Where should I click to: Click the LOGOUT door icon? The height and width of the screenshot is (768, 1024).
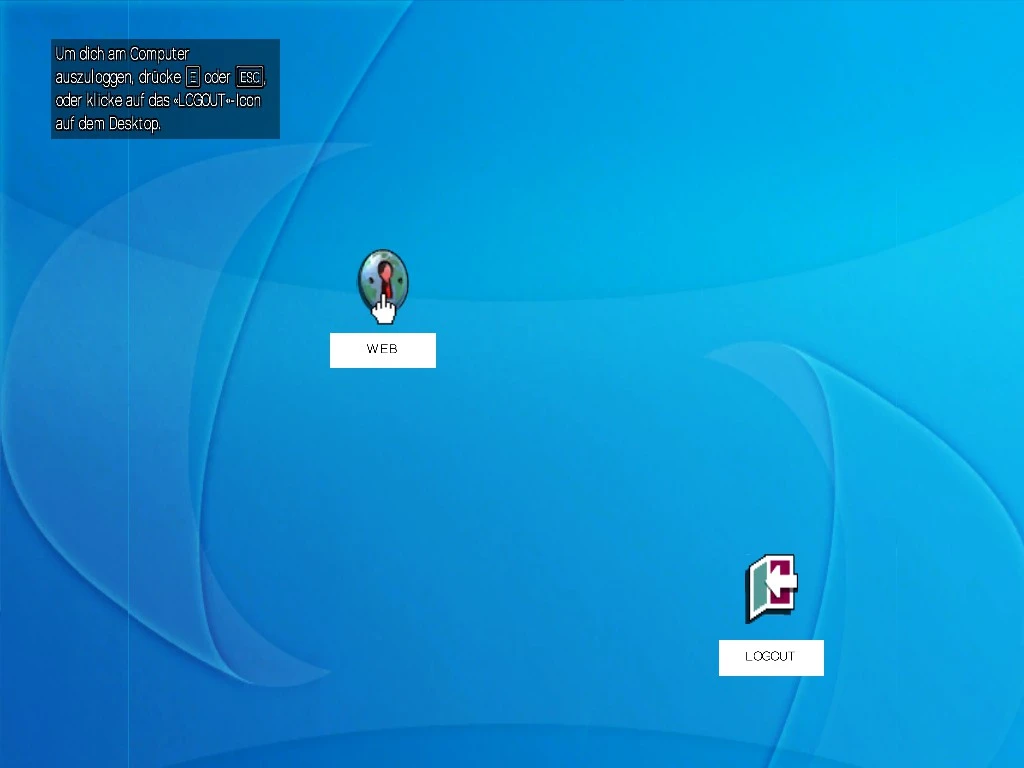coord(771,588)
